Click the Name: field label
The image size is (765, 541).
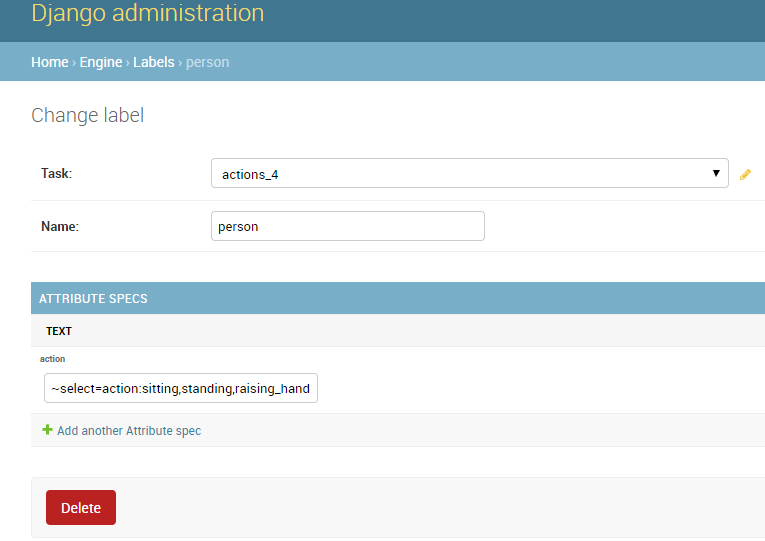coord(60,226)
